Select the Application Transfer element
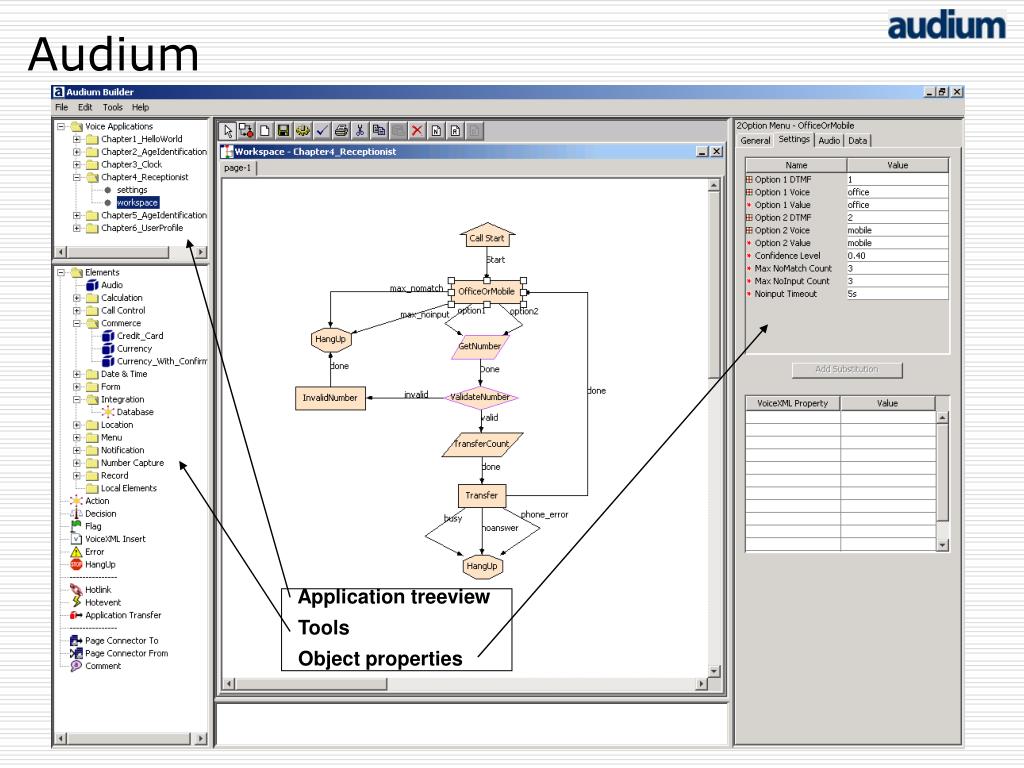 point(116,615)
